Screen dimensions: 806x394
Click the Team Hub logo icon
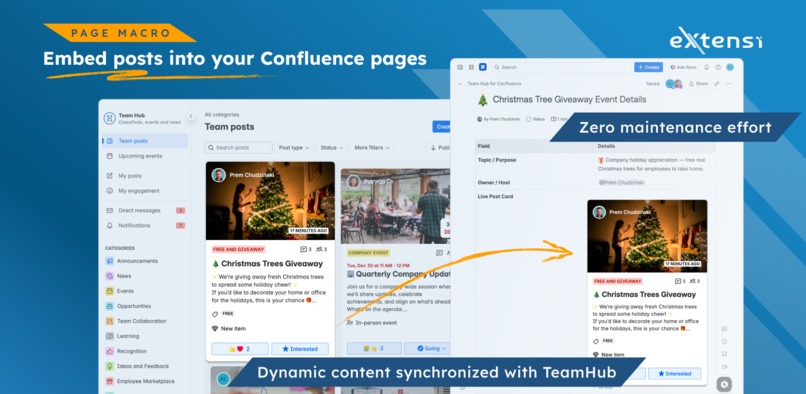[109, 118]
